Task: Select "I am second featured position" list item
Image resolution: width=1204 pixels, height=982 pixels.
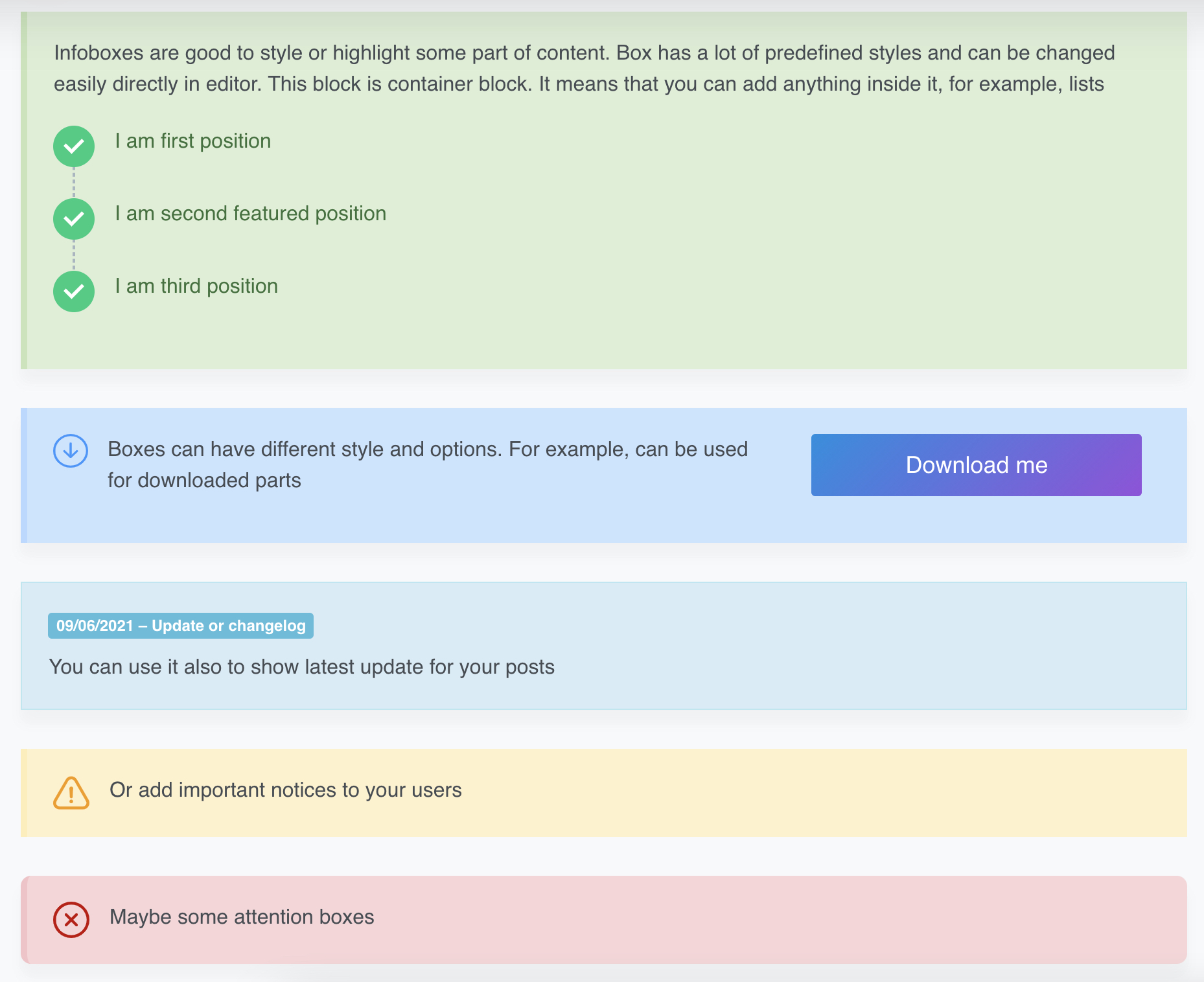Action: tap(251, 214)
